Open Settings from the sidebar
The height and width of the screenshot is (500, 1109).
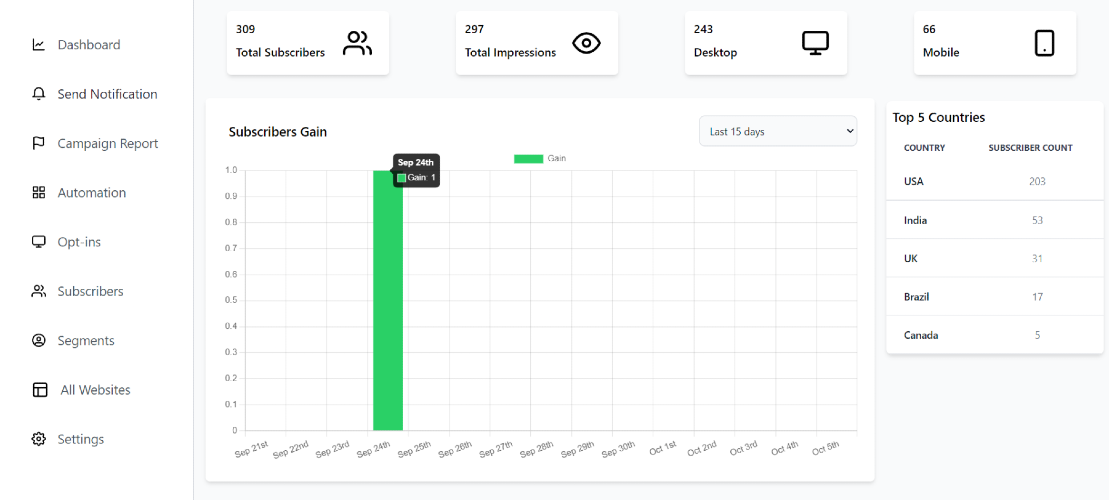pyautogui.click(x=81, y=439)
